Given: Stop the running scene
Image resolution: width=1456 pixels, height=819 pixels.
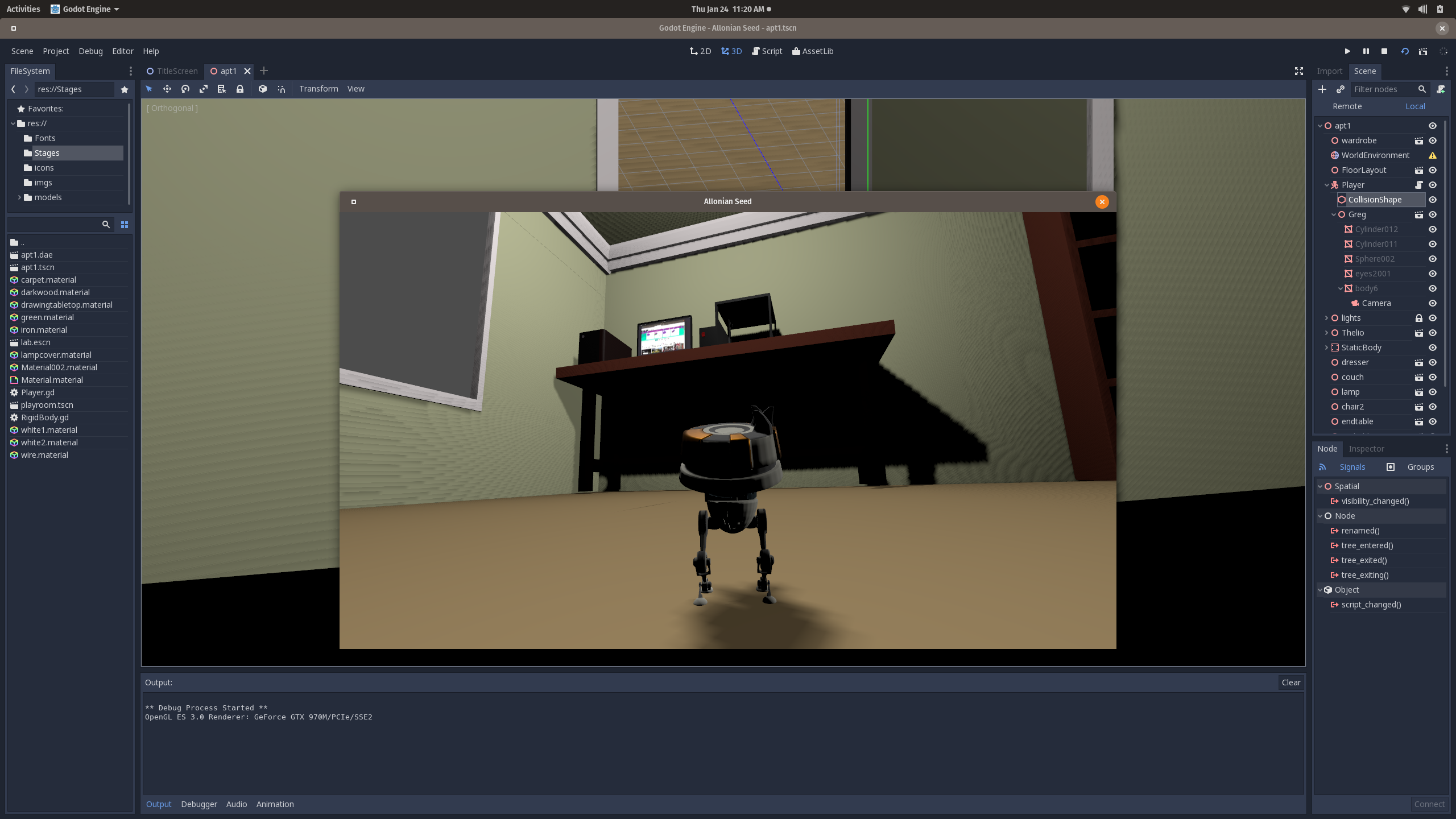Looking at the screenshot, I should [1384, 51].
